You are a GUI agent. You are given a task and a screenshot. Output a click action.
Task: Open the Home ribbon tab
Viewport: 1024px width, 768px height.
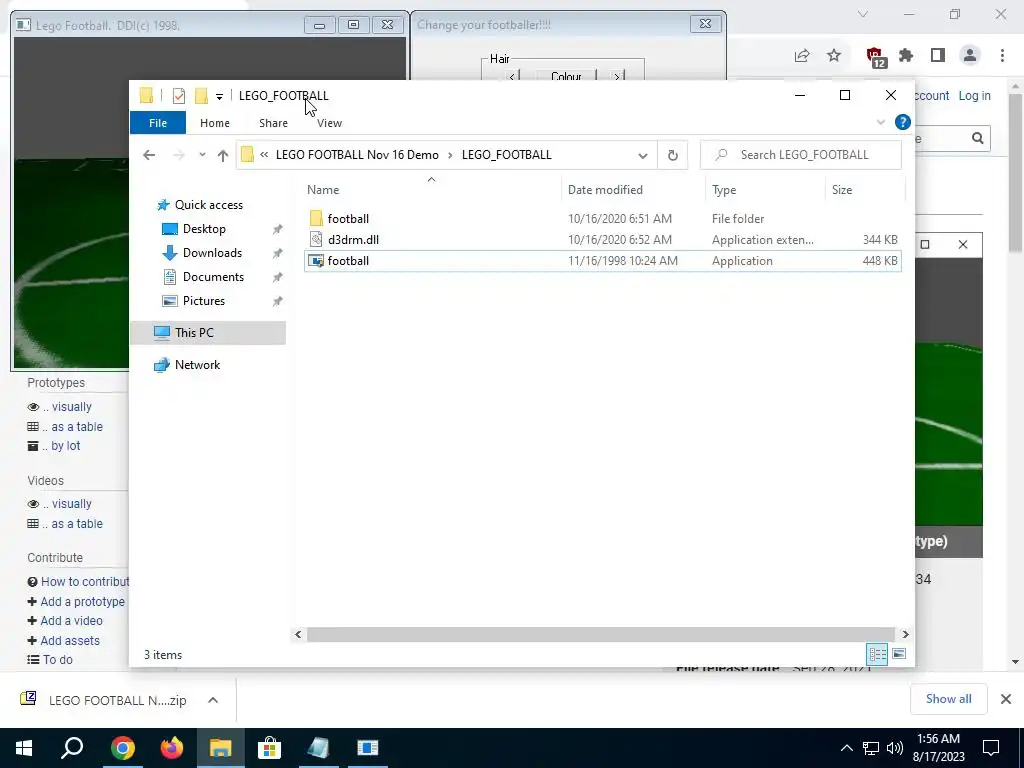[x=215, y=123]
